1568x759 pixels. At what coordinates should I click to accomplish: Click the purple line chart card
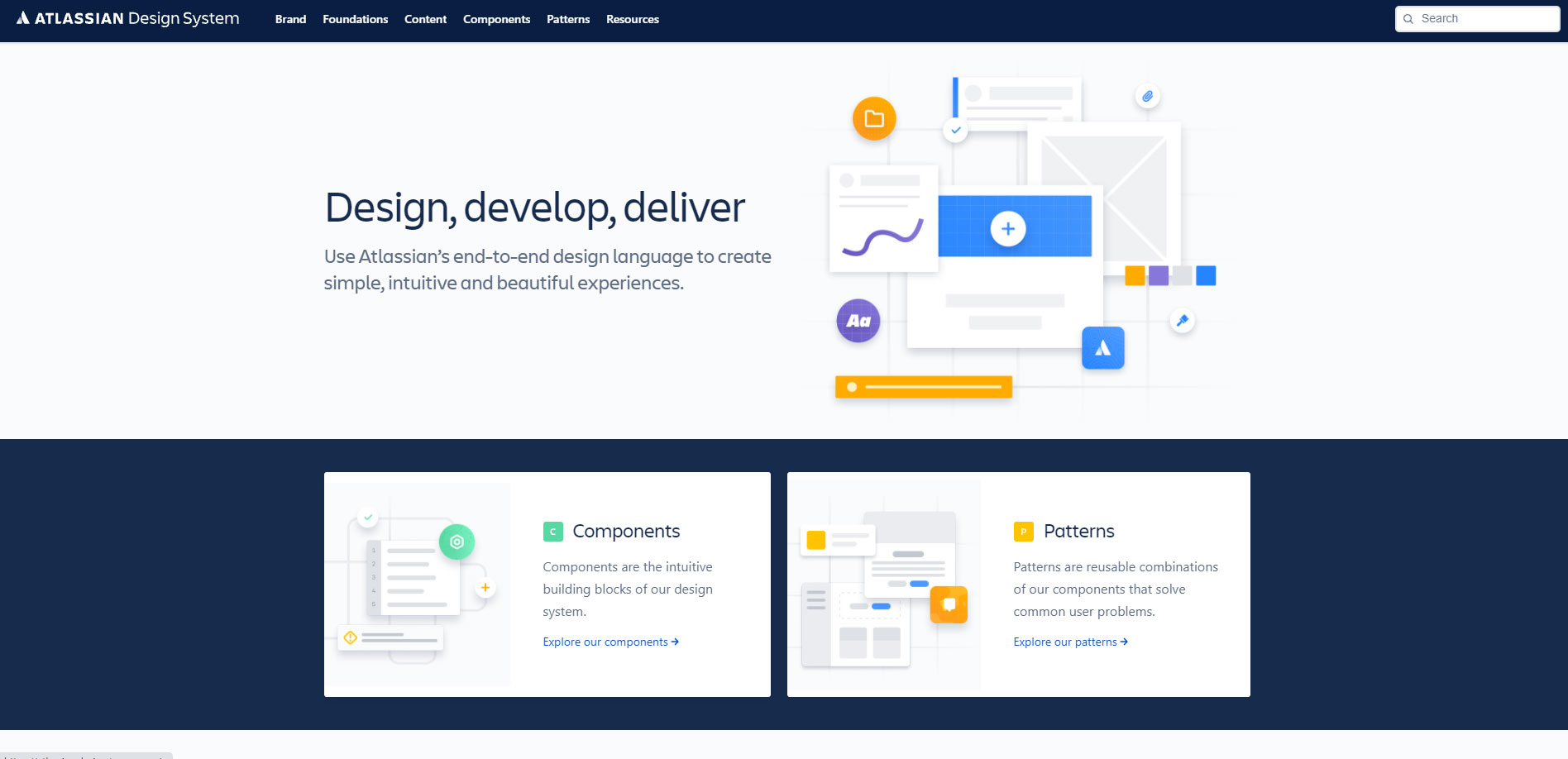(x=883, y=219)
